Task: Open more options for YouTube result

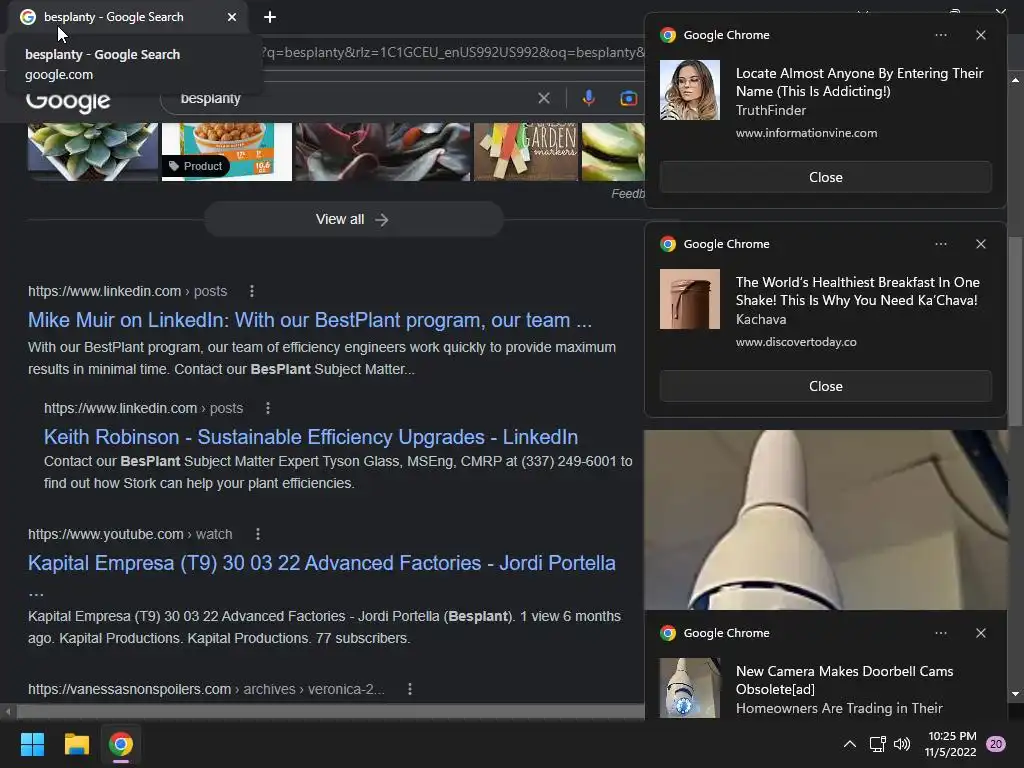Action: click(258, 534)
